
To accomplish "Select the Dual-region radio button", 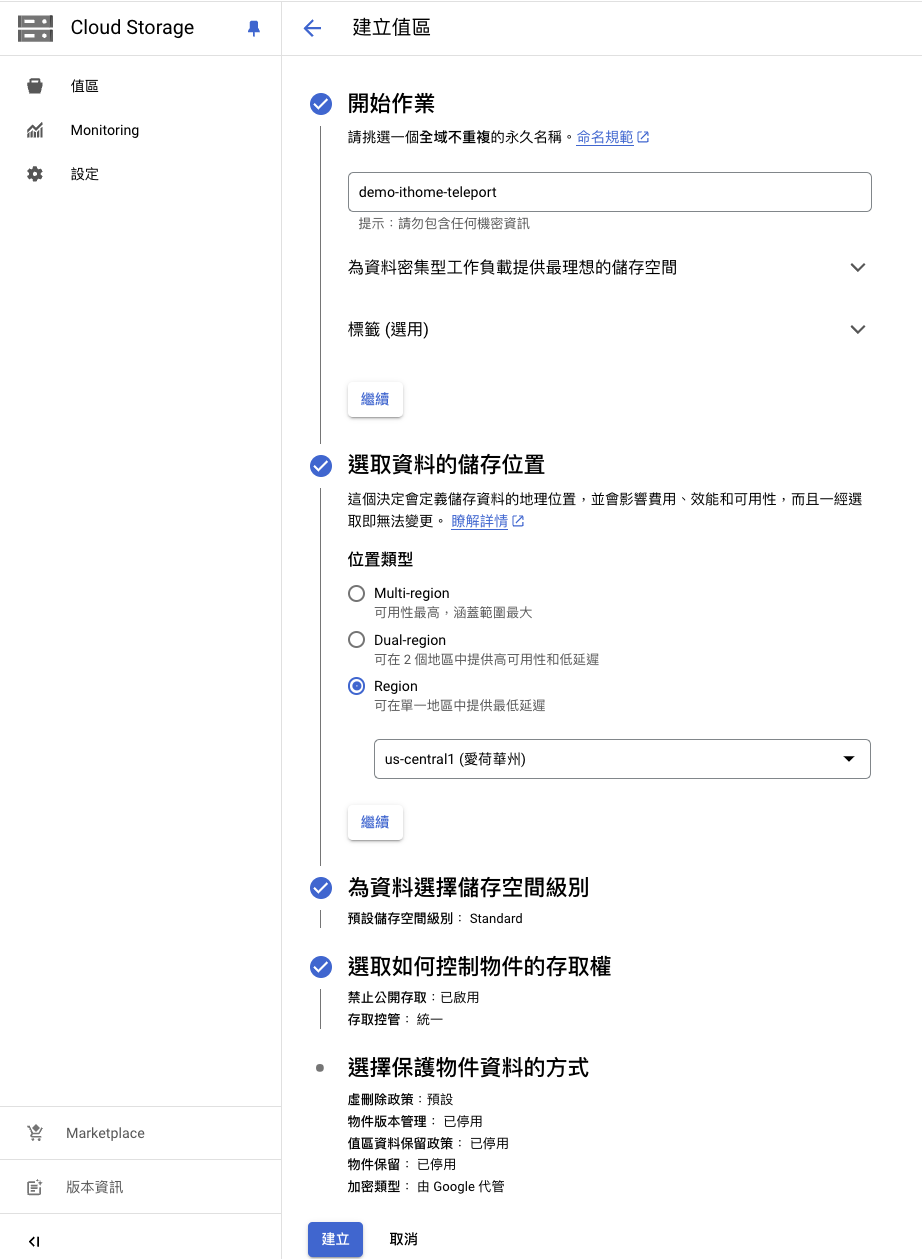I will pos(356,639).
